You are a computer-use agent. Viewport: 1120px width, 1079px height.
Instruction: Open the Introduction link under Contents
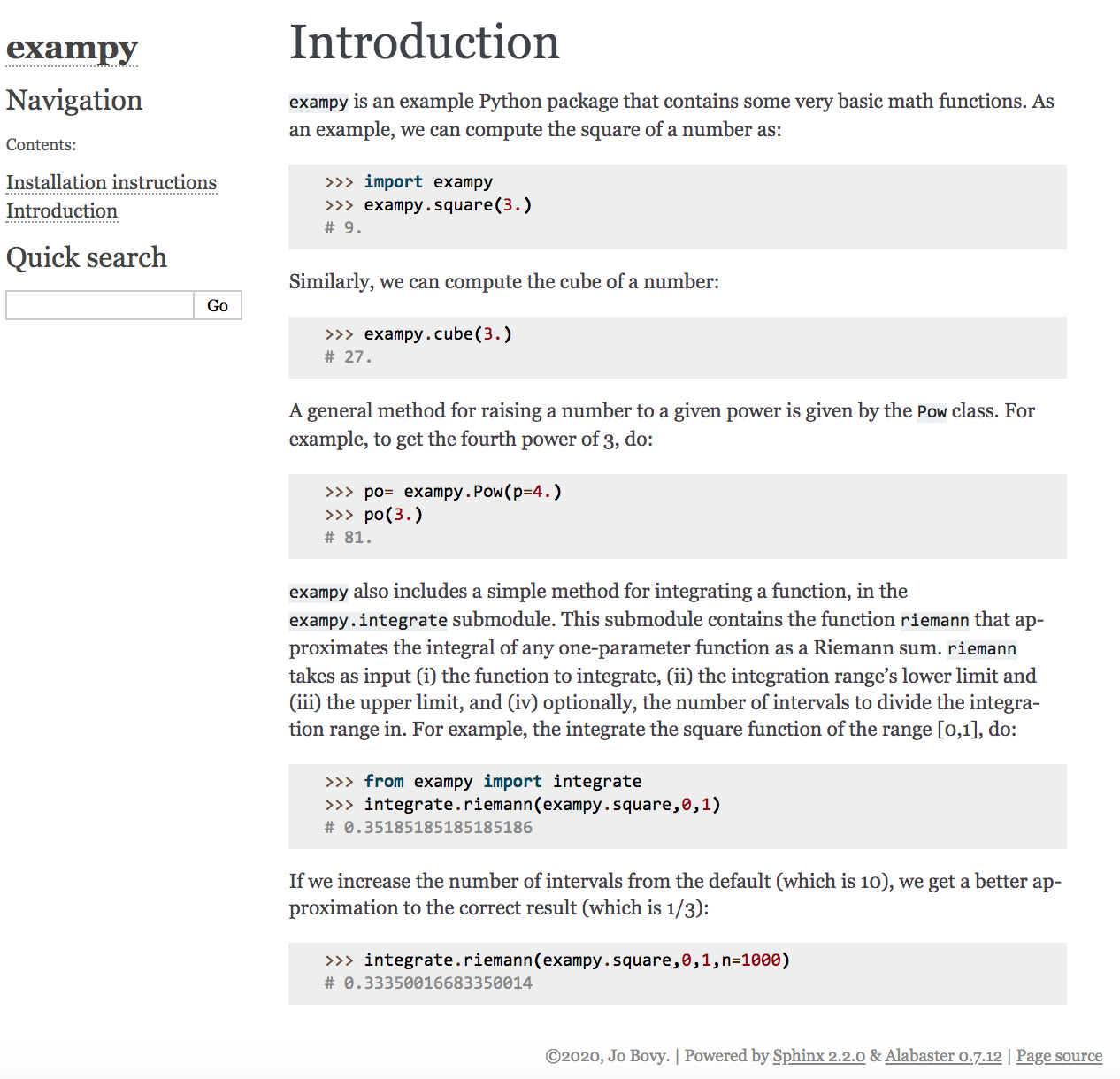61,211
